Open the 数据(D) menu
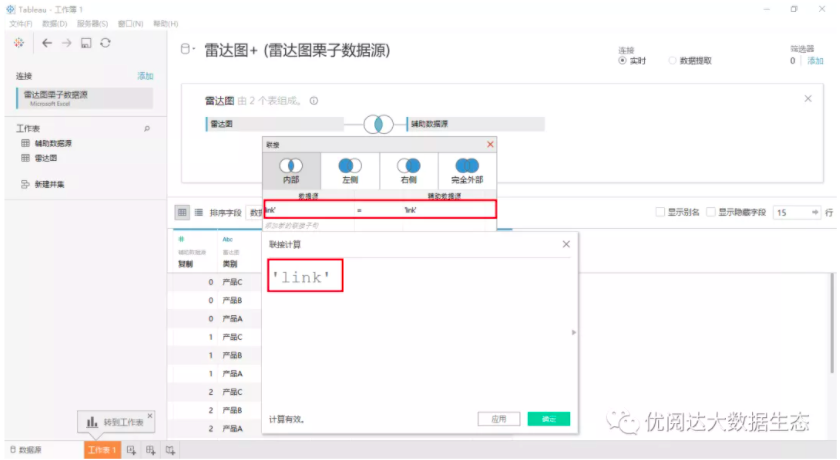 point(55,24)
